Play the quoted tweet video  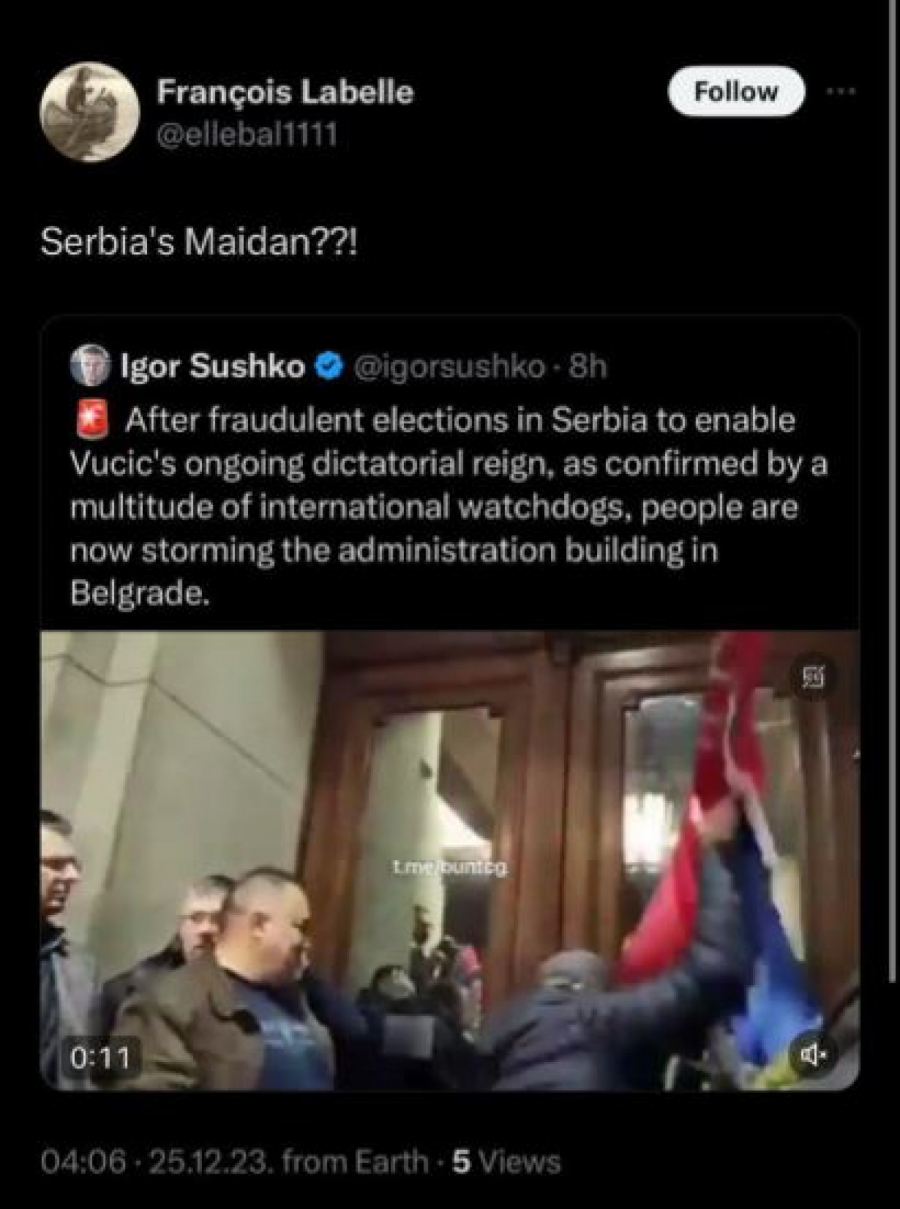[x=449, y=860]
